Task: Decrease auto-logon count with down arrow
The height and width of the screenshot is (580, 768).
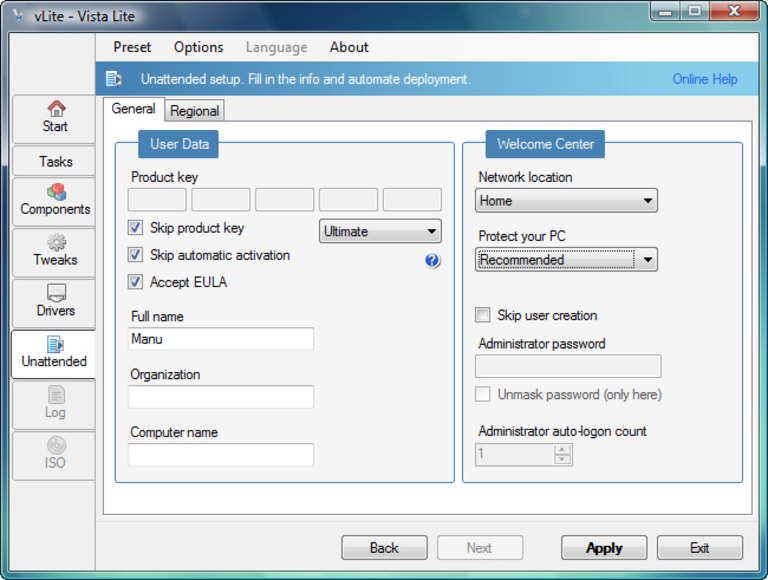Action: 562,459
